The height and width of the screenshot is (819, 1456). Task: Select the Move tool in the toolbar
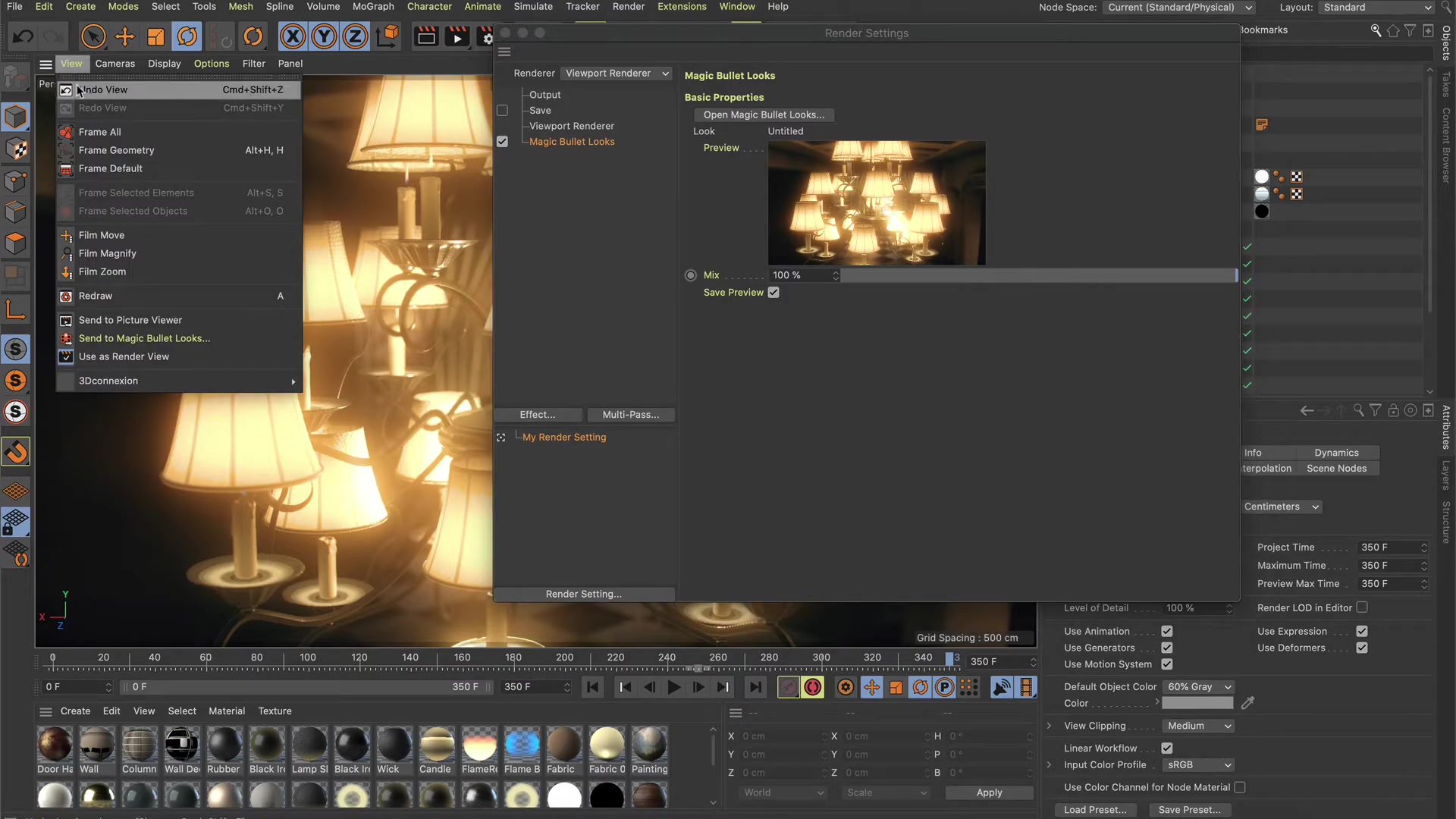click(124, 36)
